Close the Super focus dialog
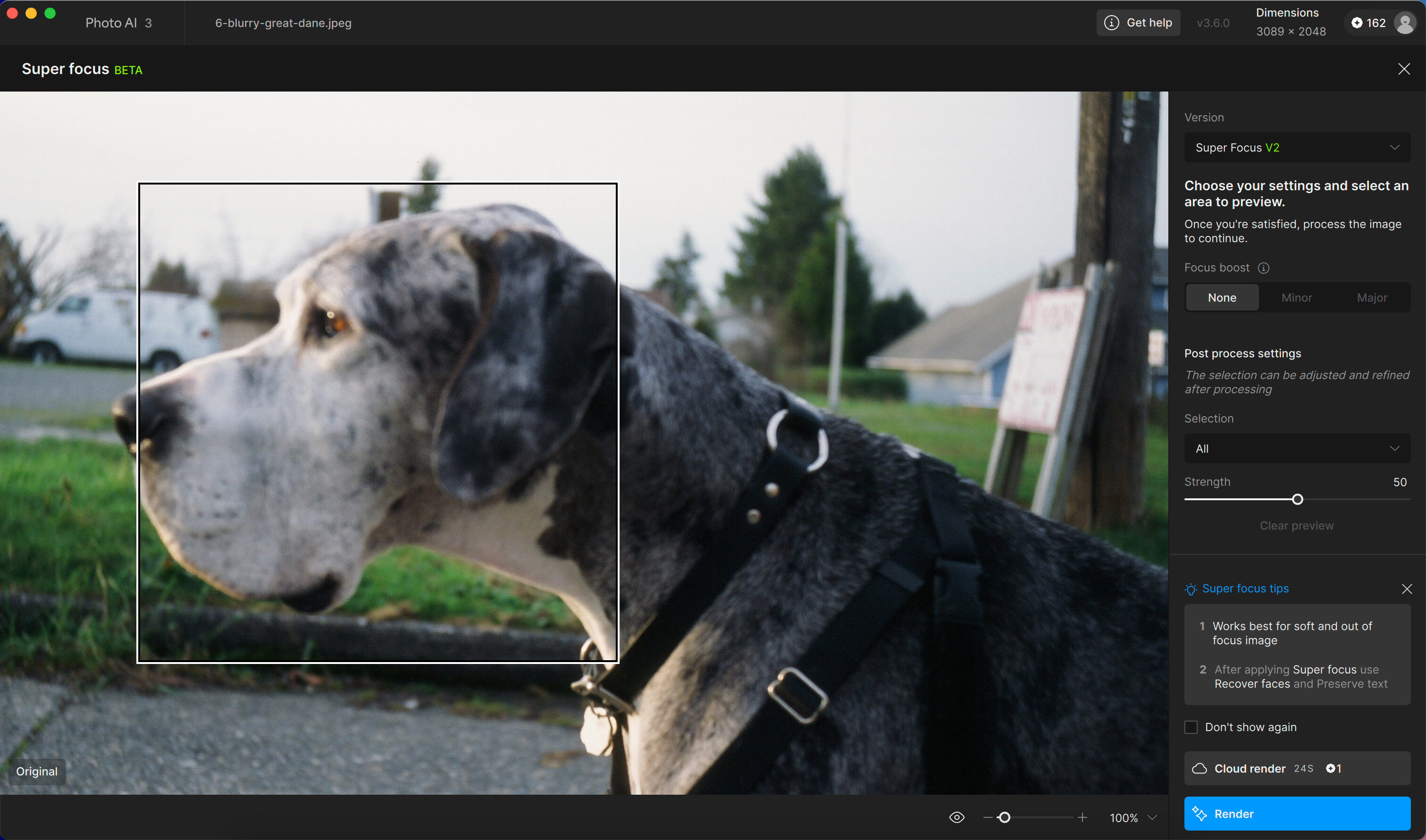Screen dimensions: 1426x840 click(x=1404, y=69)
